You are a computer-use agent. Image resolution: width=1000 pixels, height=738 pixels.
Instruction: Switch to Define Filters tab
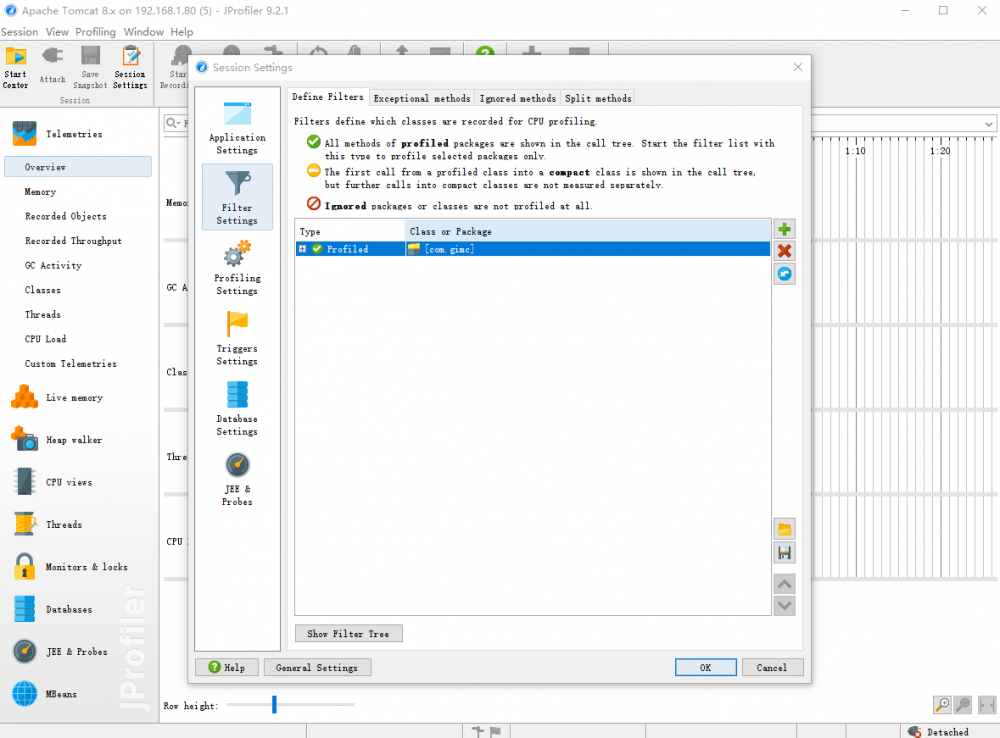(328, 97)
